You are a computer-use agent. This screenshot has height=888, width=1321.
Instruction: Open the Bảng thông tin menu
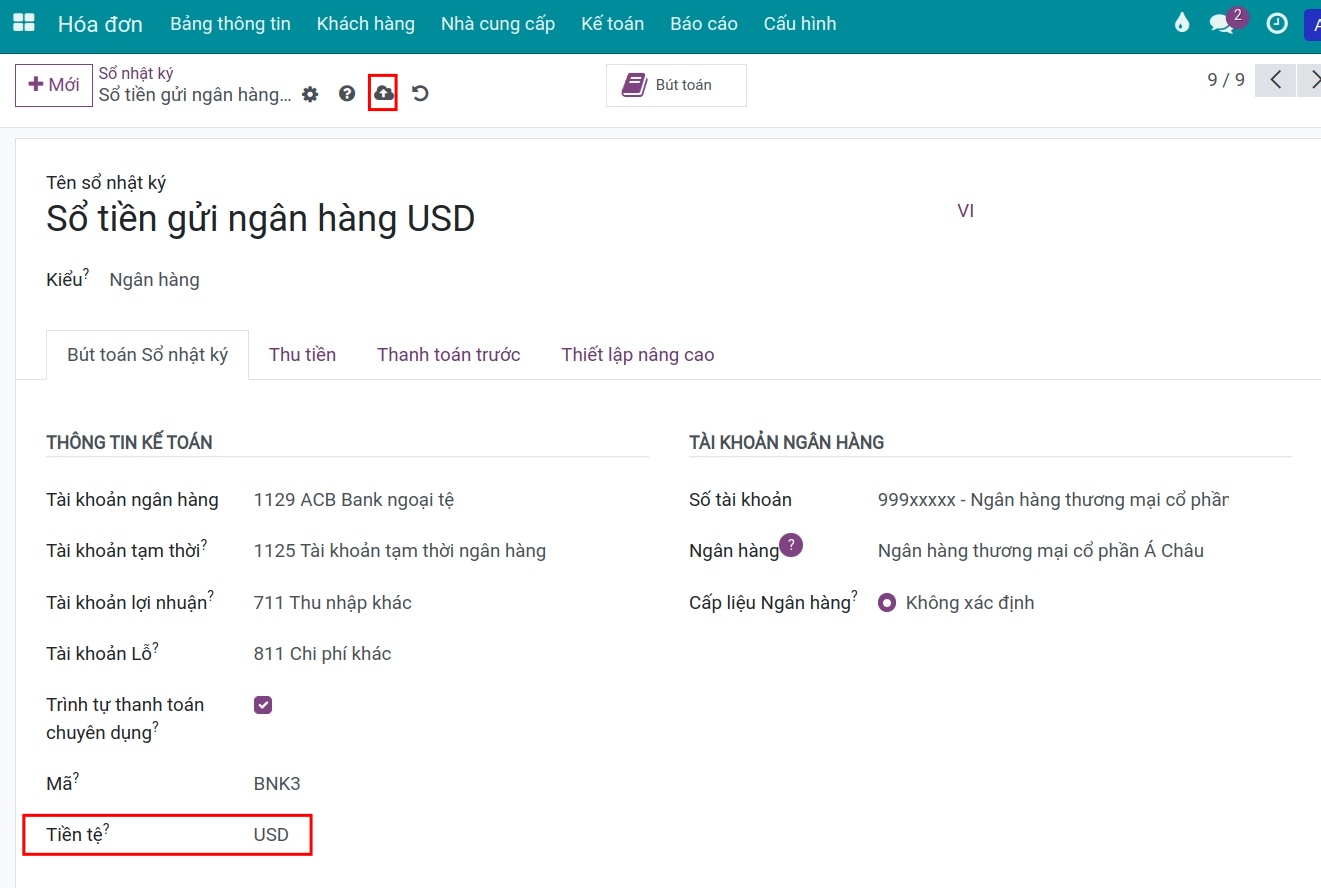pyautogui.click(x=231, y=24)
